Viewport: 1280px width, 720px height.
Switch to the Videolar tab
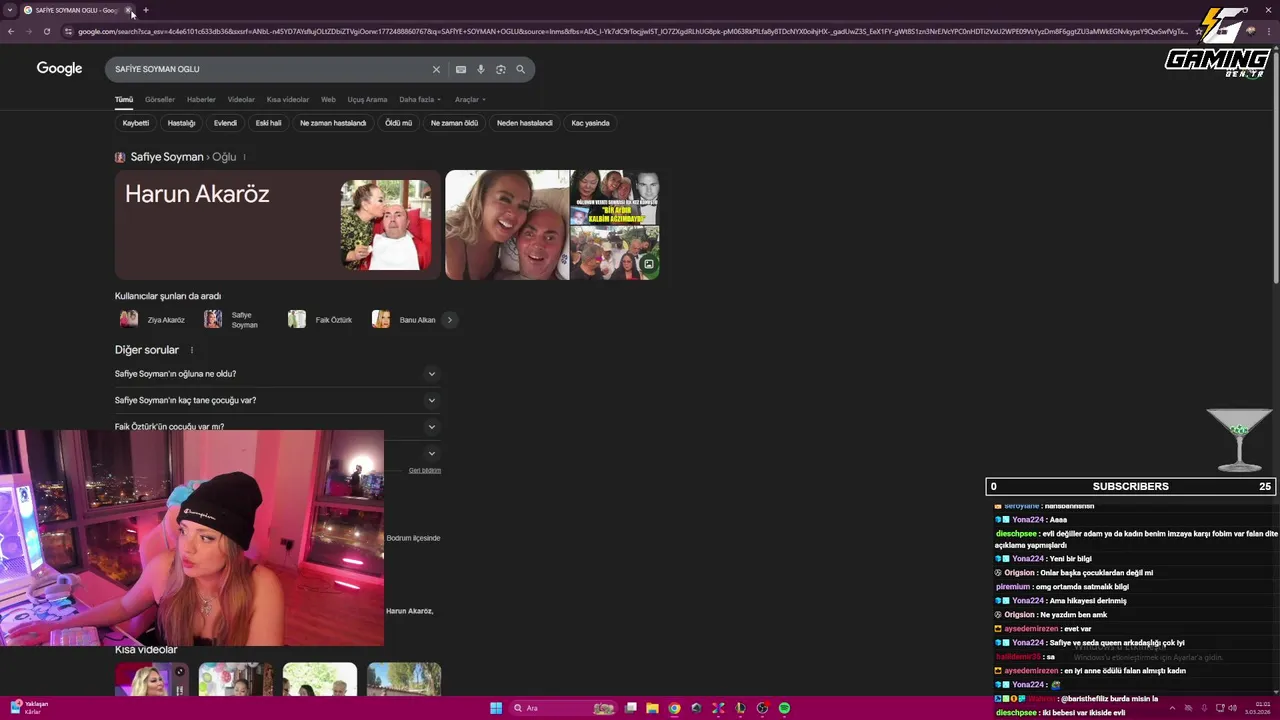coord(241,99)
